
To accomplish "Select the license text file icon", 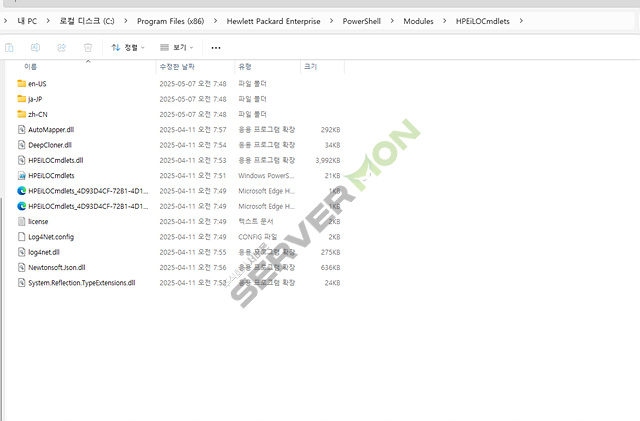I will click(22, 222).
